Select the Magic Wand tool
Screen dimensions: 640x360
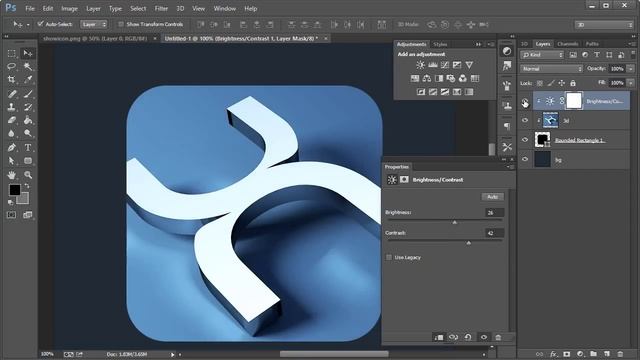tap(28, 67)
